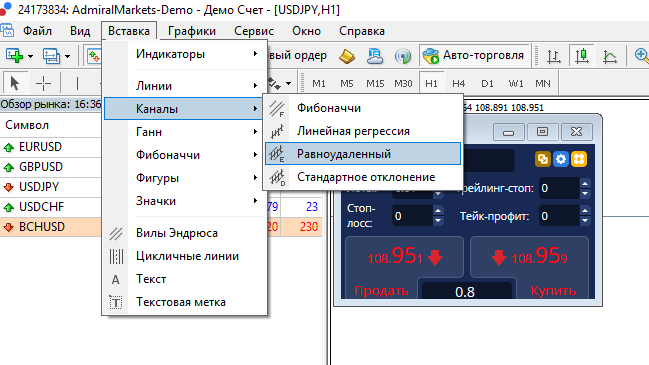Select the D1 timeframe

pyautogui.click(x=487, y=84)
